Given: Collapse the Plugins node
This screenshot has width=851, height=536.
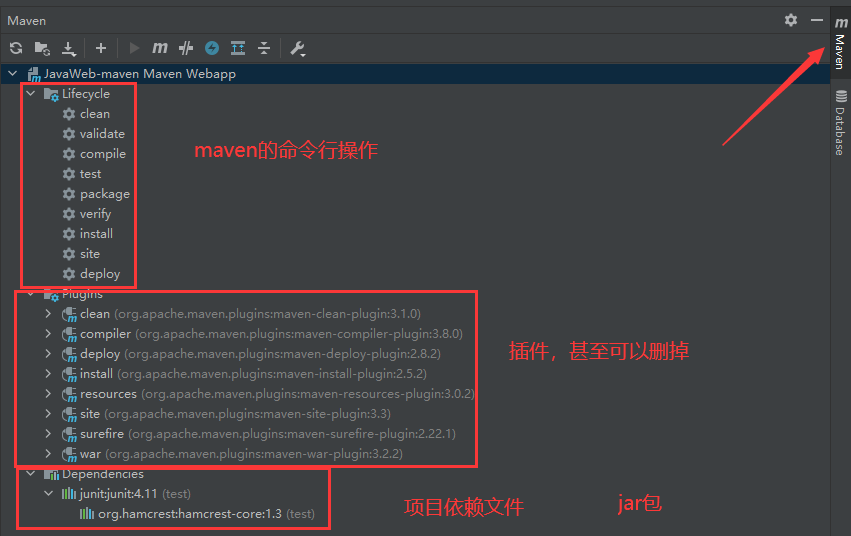Looking at the screenshot, I should (x=31, y=294).
